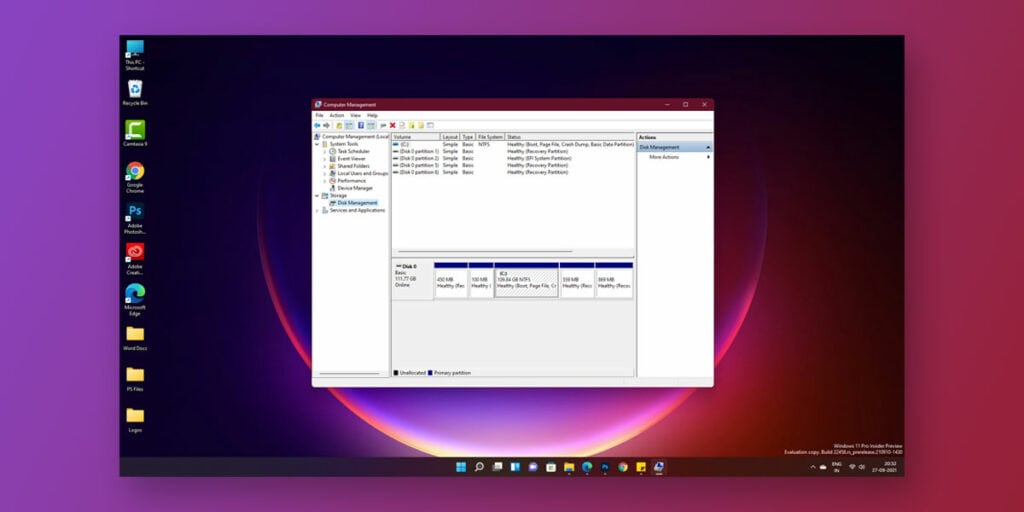Click the Device Manager icon in tree
Image resolution: width=1024 pixels, height=512 pixels.
click(x=332, y=188)
